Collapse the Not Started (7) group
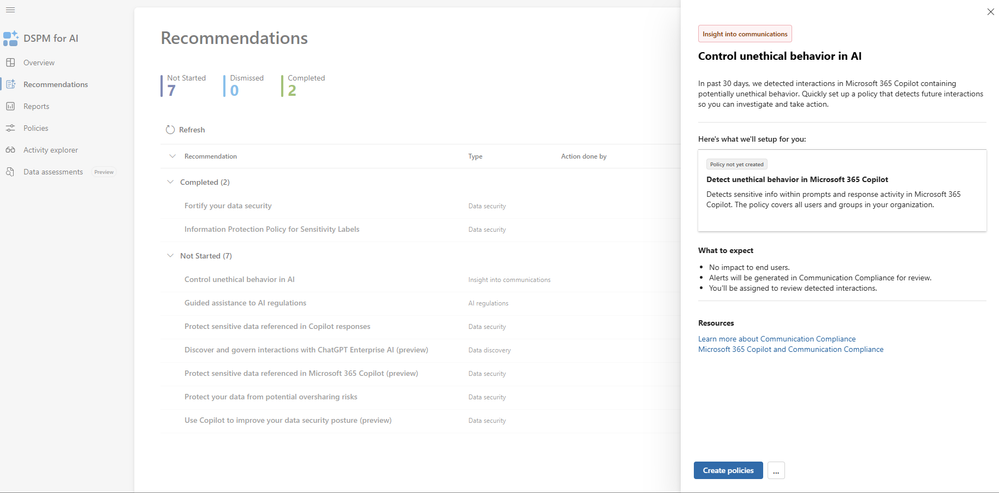Image resolution: width=999 pixels, height=493 pixels. tap(170, 256)
